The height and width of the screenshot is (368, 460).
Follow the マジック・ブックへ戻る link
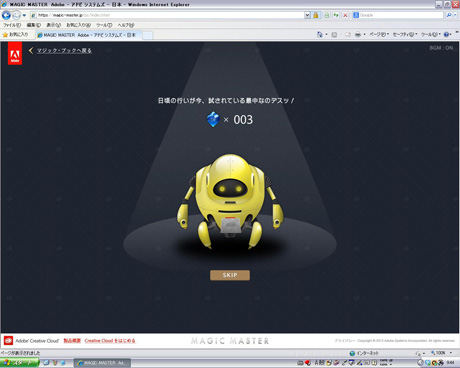click(x=64, y=50)
